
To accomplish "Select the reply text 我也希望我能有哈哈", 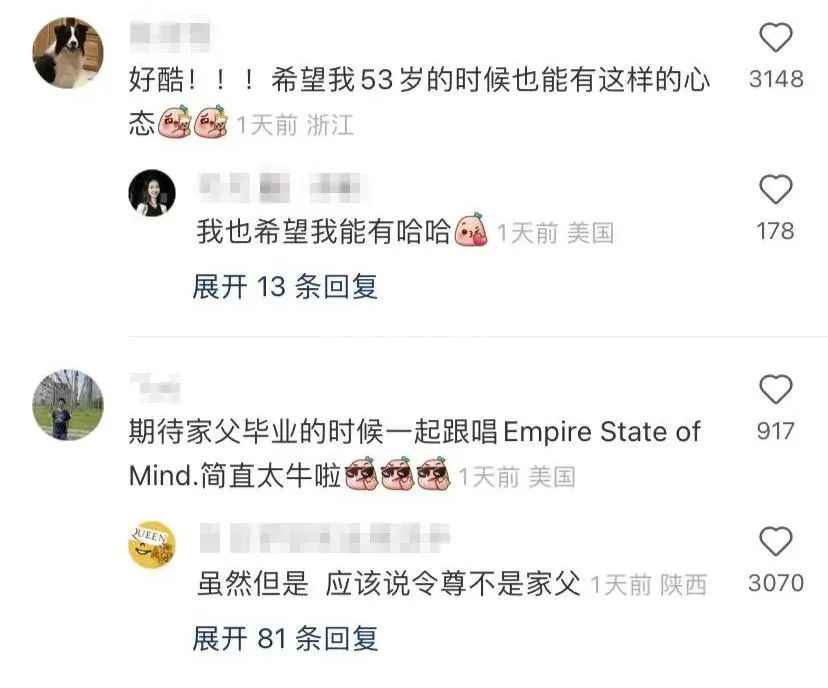I will [x=323, y=231].
